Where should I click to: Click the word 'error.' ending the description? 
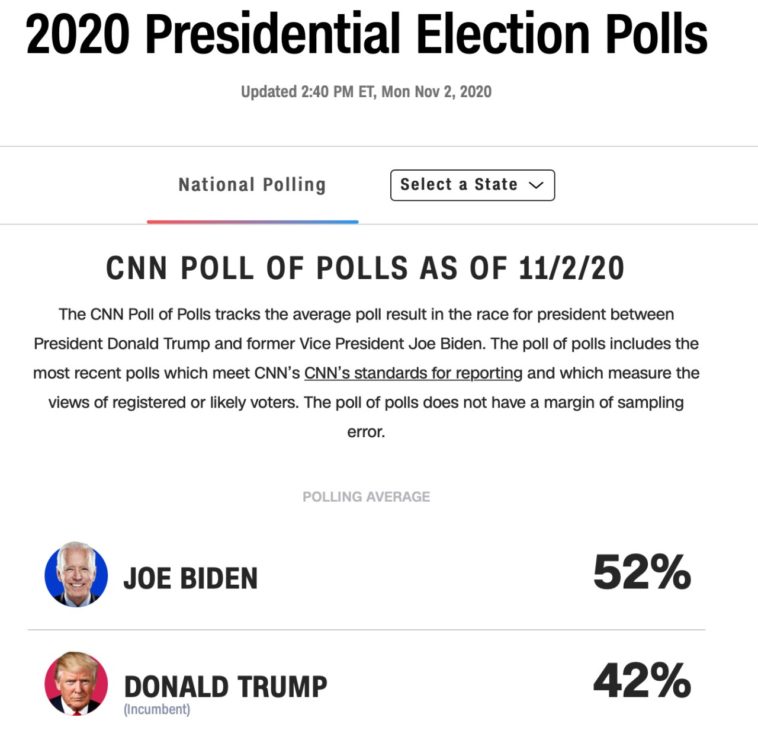pos(366,433)
